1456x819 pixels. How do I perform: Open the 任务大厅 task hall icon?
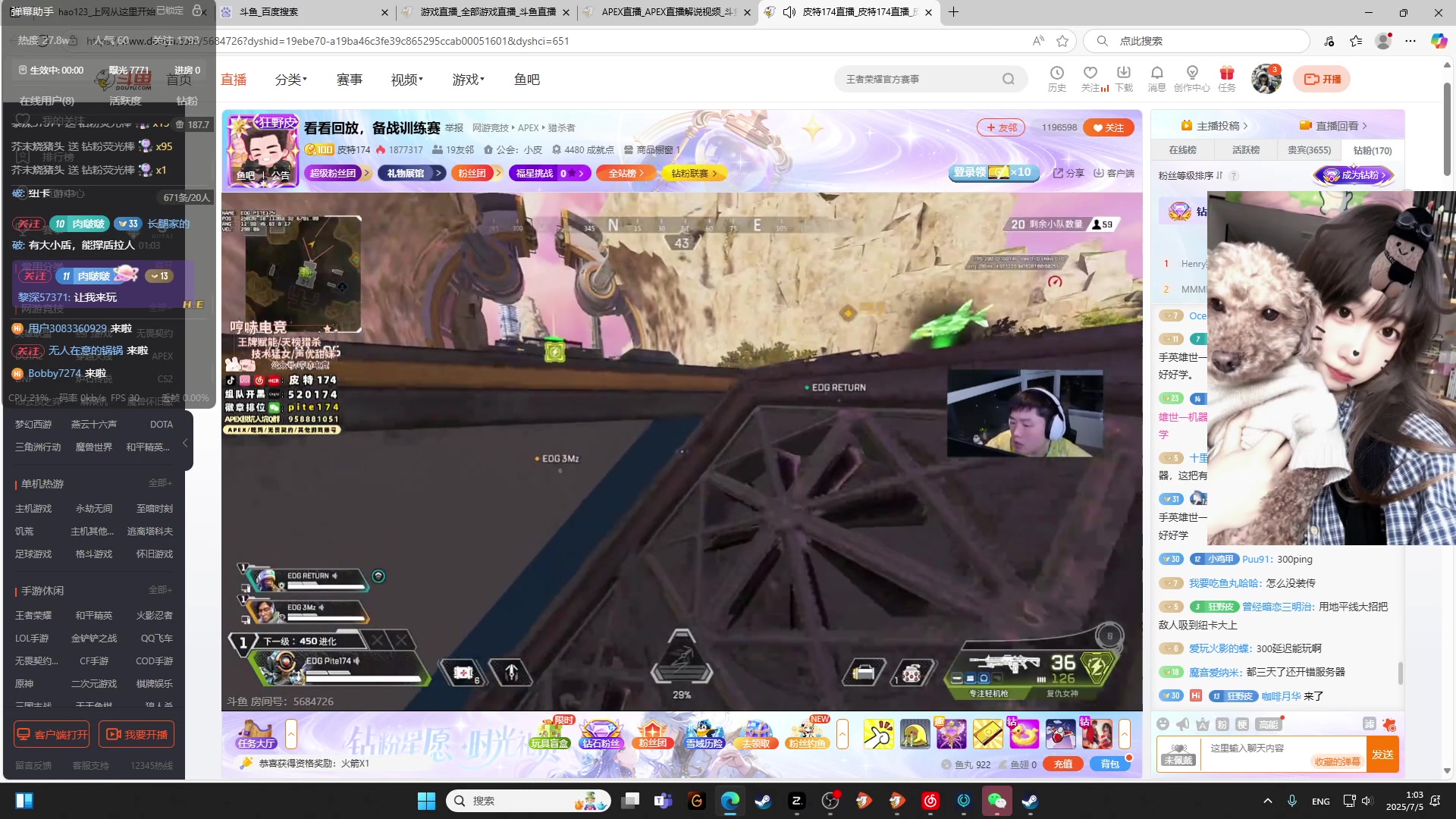pyautogui.click(x=256, y=733)
